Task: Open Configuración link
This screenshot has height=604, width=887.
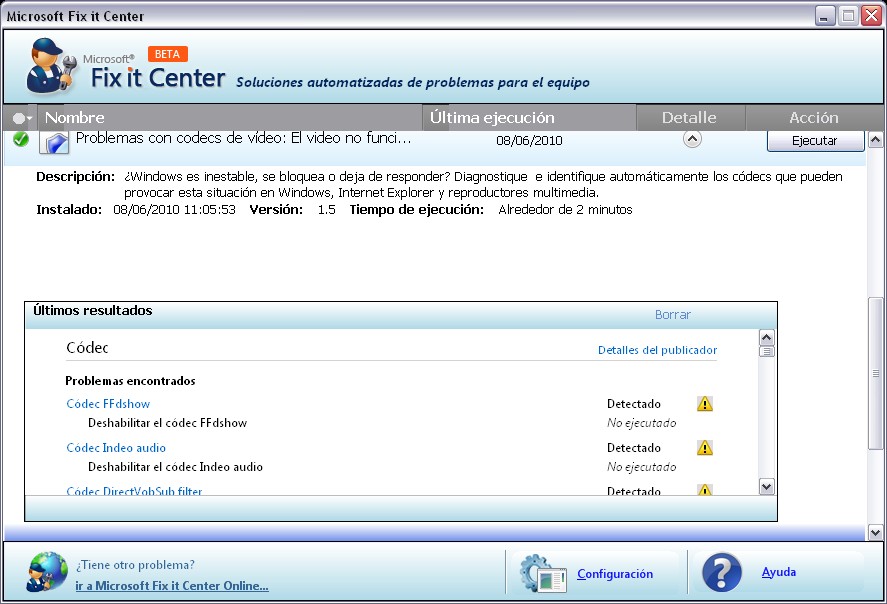Action: (x=615, y=574)
